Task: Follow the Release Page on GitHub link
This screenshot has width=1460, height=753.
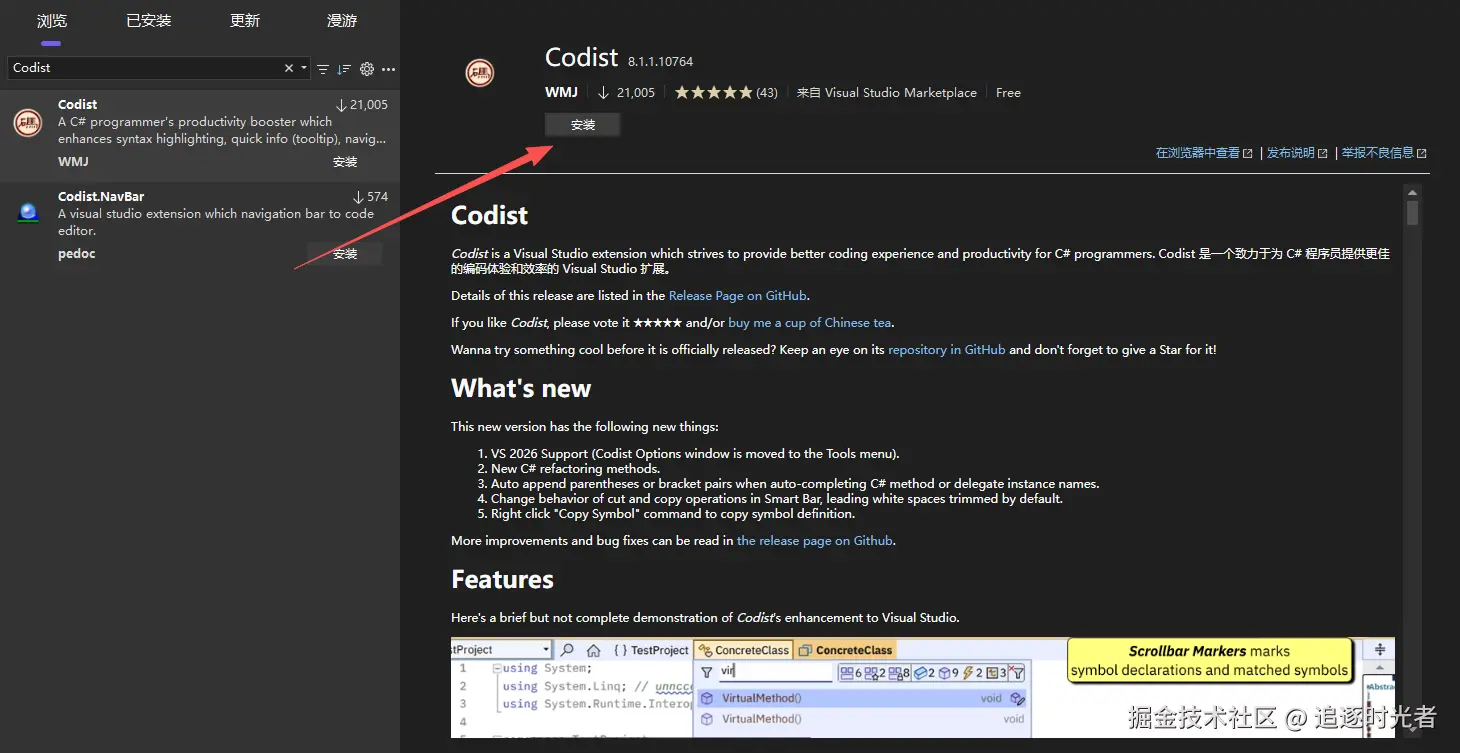Action: [738, 296]
